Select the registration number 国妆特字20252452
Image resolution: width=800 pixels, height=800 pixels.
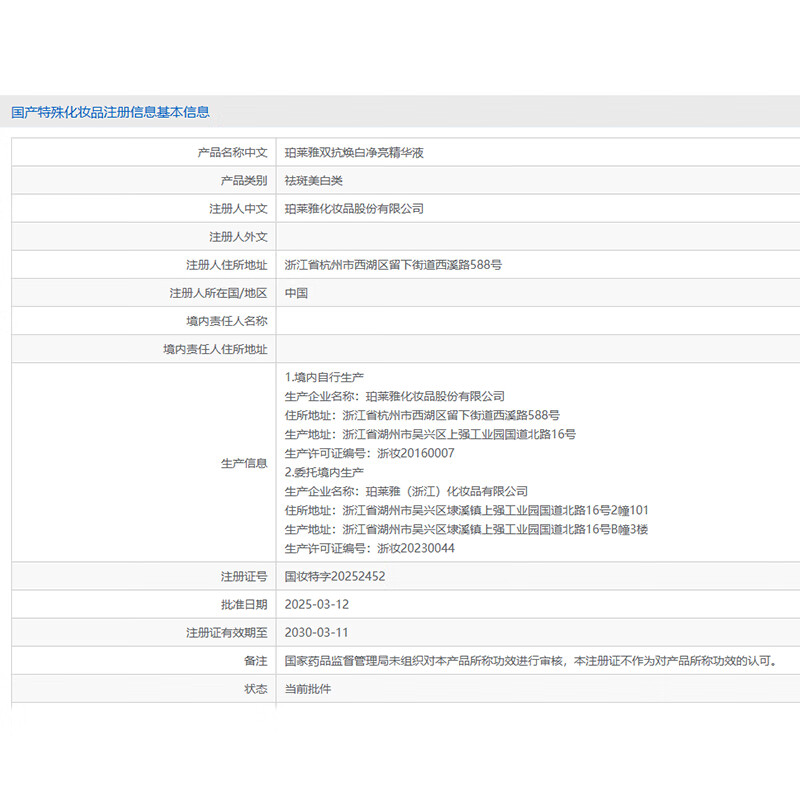click(335, 577)
